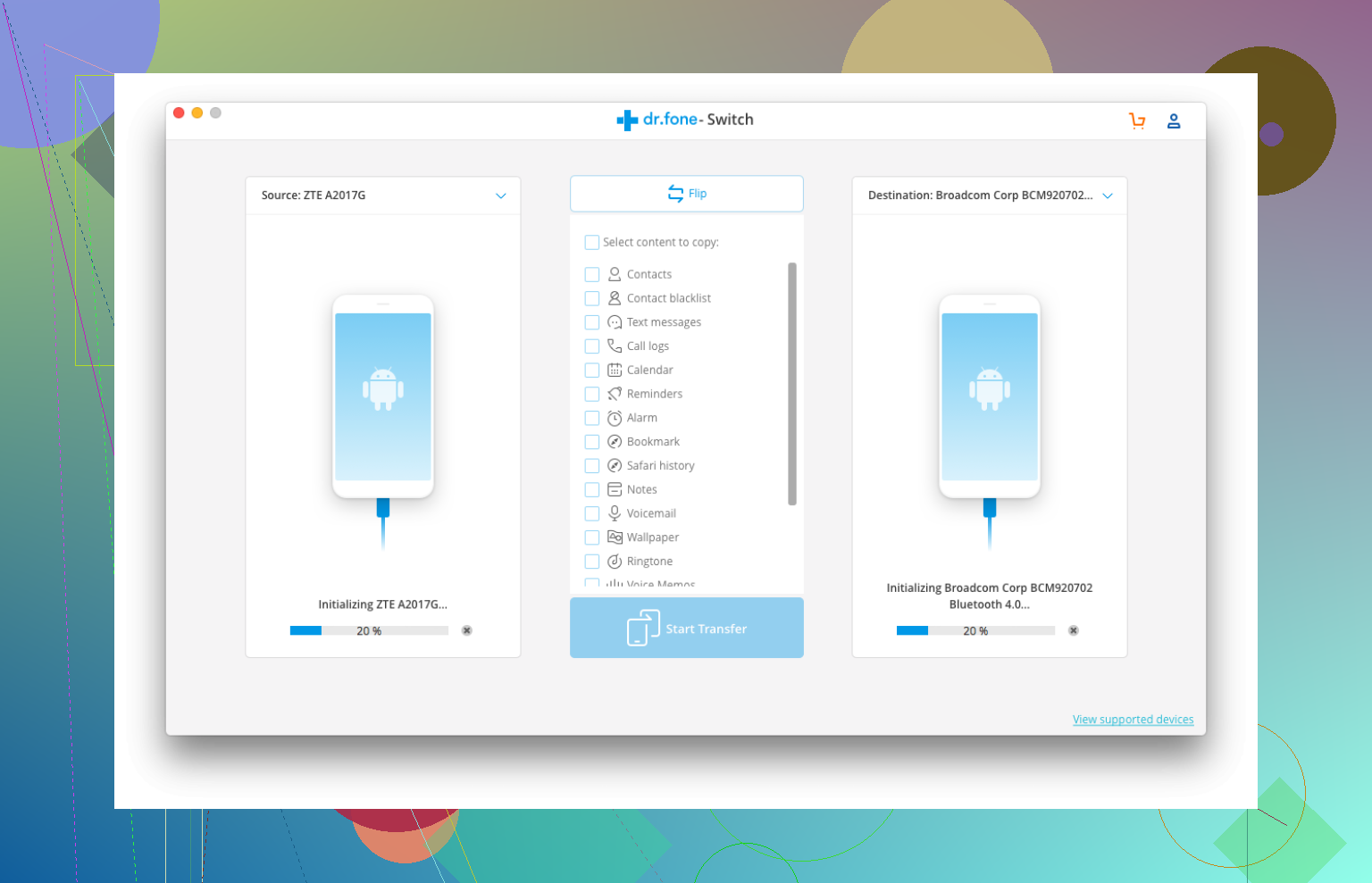This screenshot has height=883, width=1372.
Task: Click the Bookmark compass icon
Action: [615, 442]
